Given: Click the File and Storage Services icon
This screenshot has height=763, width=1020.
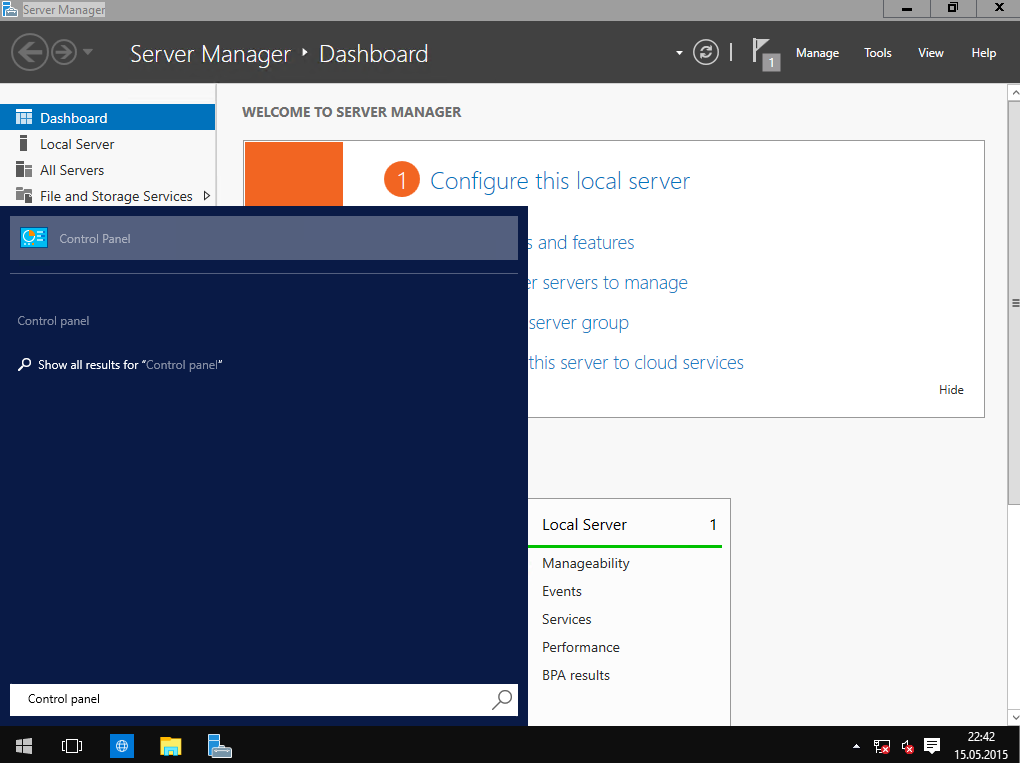Looking at the screenshot, I should coord(24,195).
